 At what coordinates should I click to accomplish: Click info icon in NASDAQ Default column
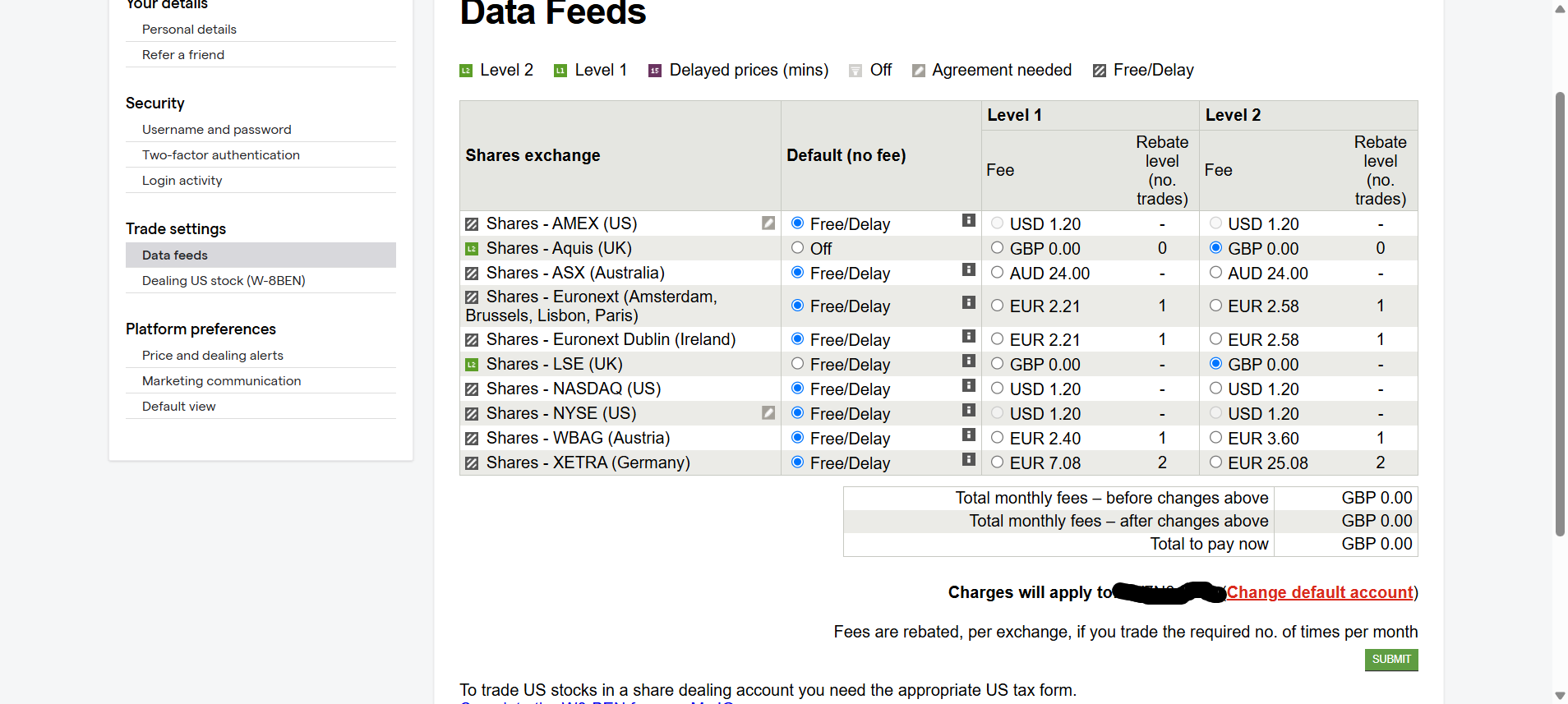coord(968,385)
